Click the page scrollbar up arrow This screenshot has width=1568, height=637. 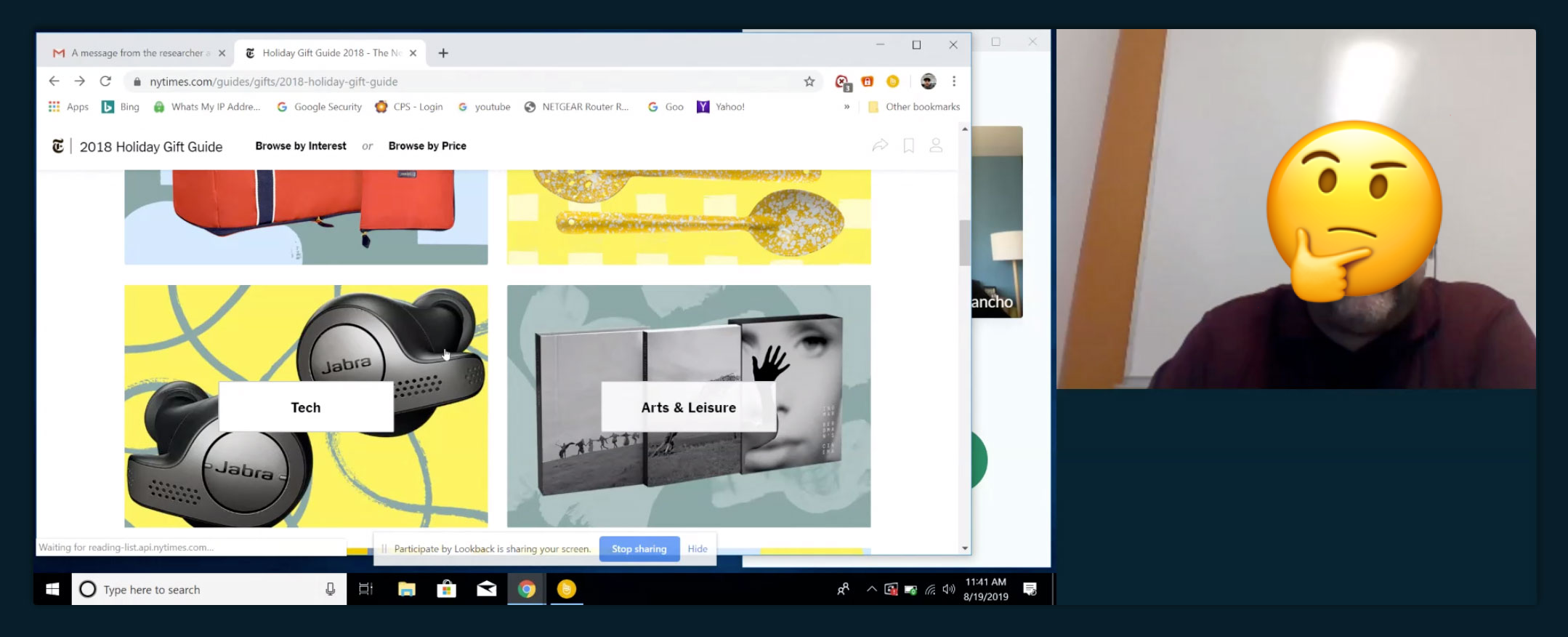pyautogui.click(x=965, y=129)
